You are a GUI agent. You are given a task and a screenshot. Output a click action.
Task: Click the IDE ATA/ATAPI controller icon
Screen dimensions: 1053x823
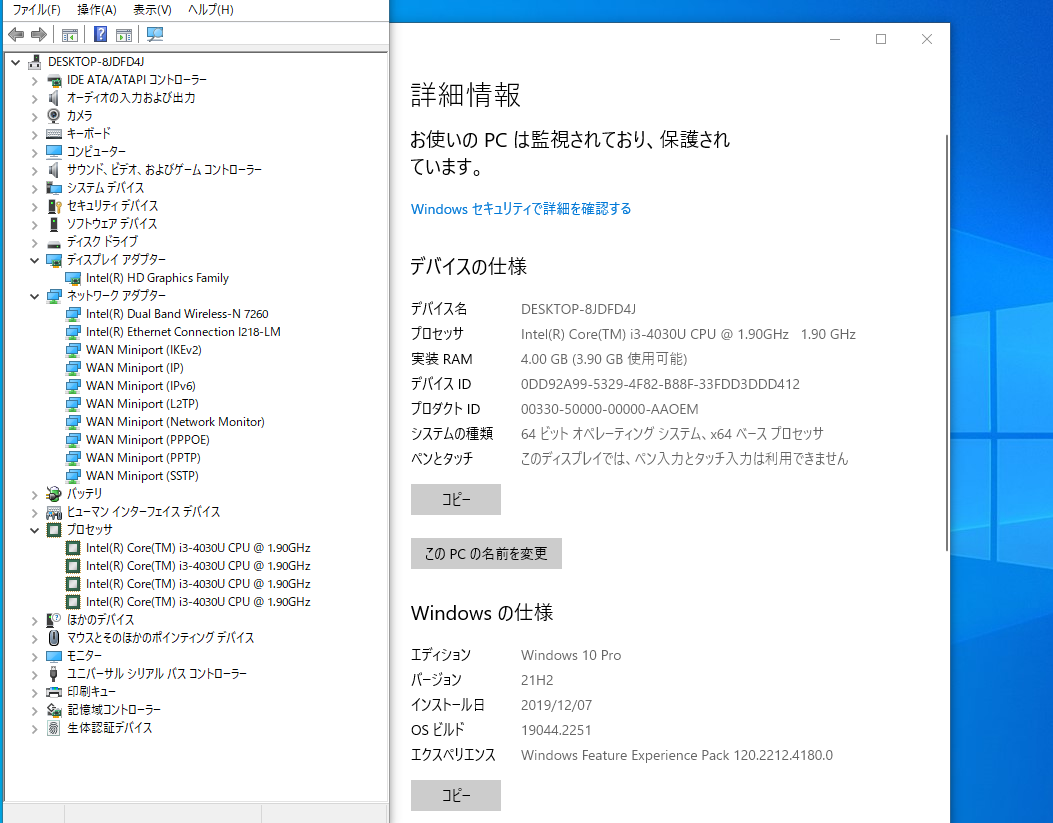[x=54, y=80]
